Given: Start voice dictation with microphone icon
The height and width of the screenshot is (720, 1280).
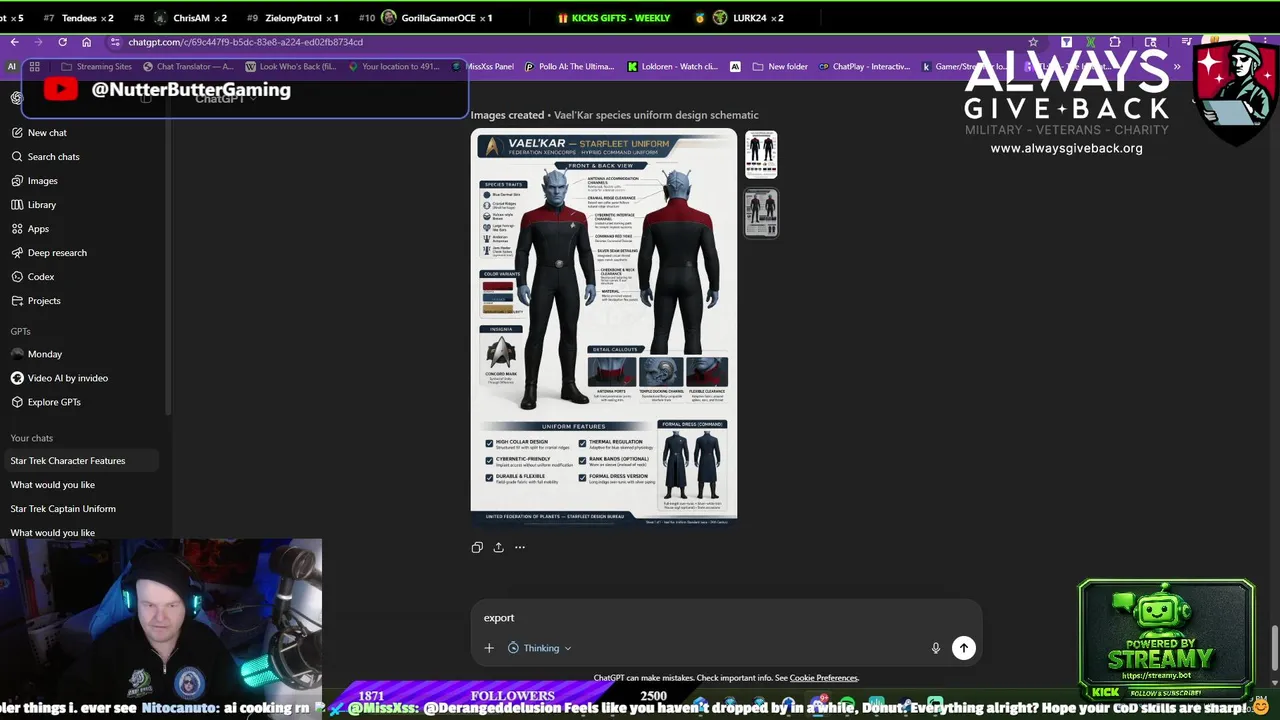Looking at the screenshot, I should [x=936, y=648].
